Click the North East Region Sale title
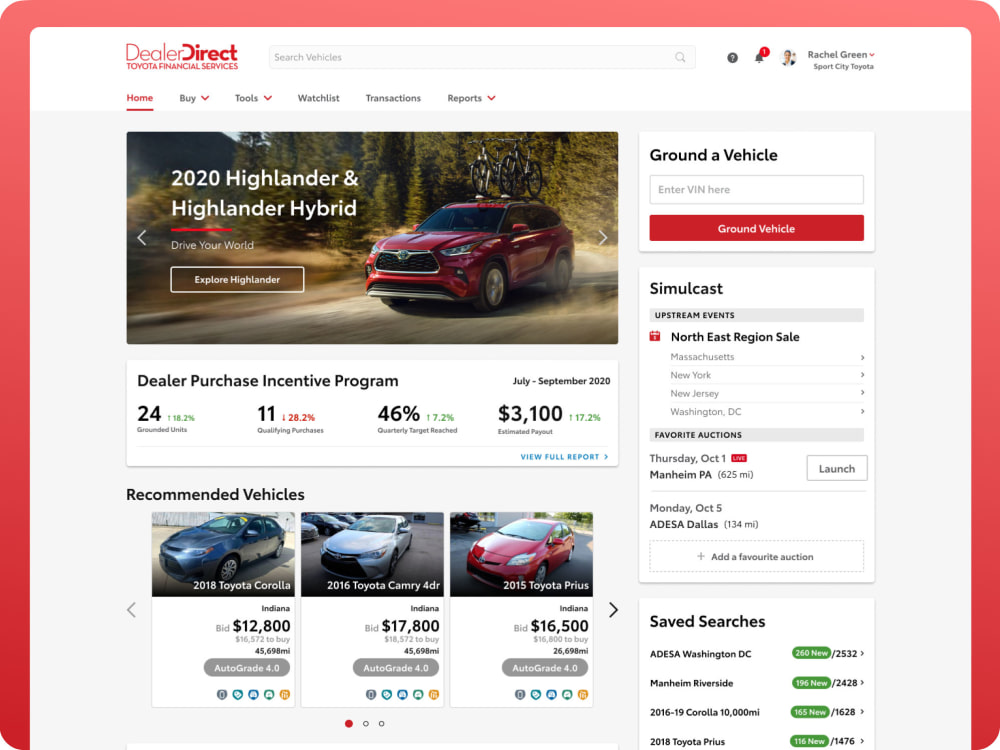This screenshot has width=1000, height=750. (x=735, y=337)
